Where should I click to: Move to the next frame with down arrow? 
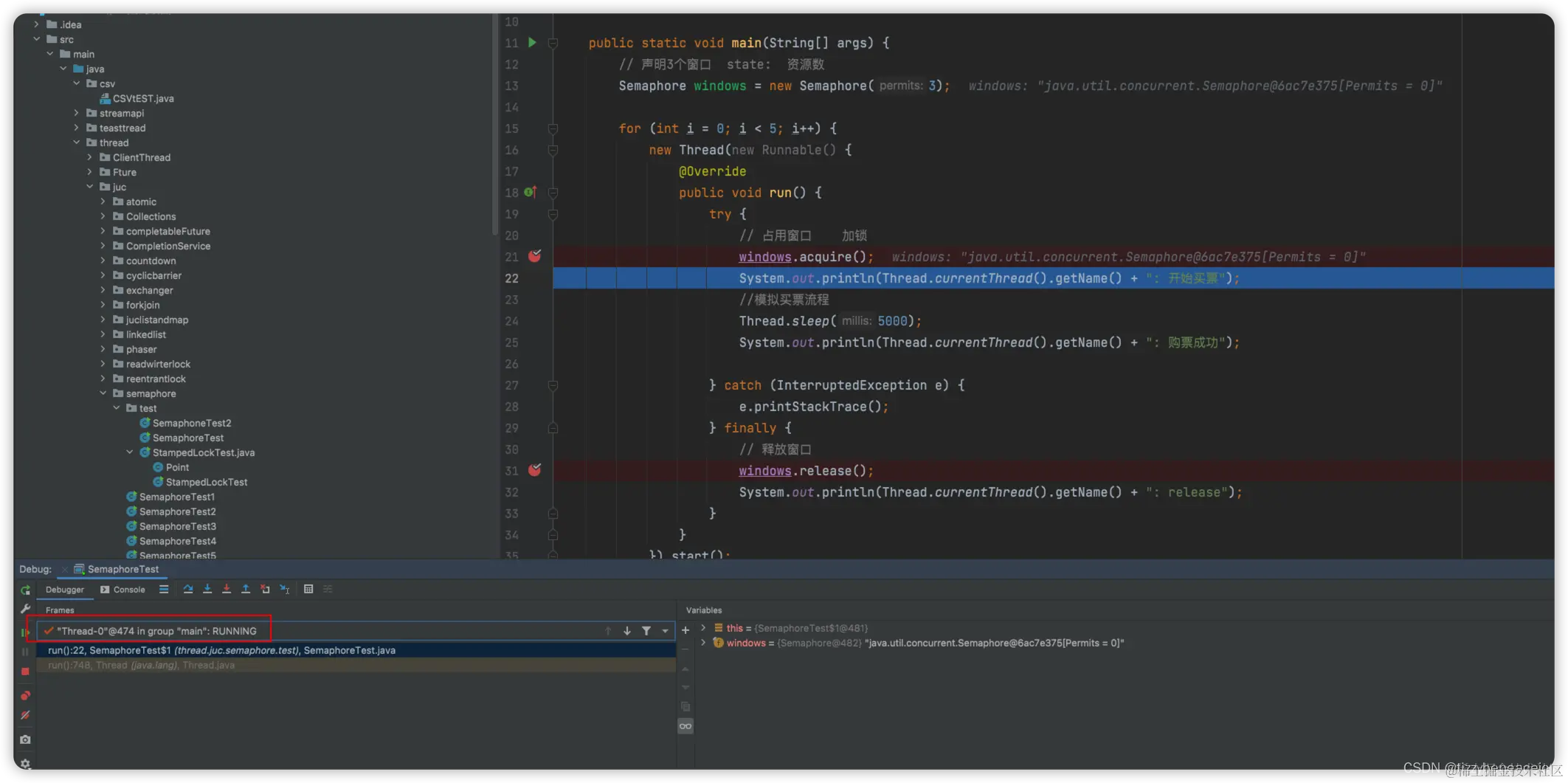coord(627,631)
